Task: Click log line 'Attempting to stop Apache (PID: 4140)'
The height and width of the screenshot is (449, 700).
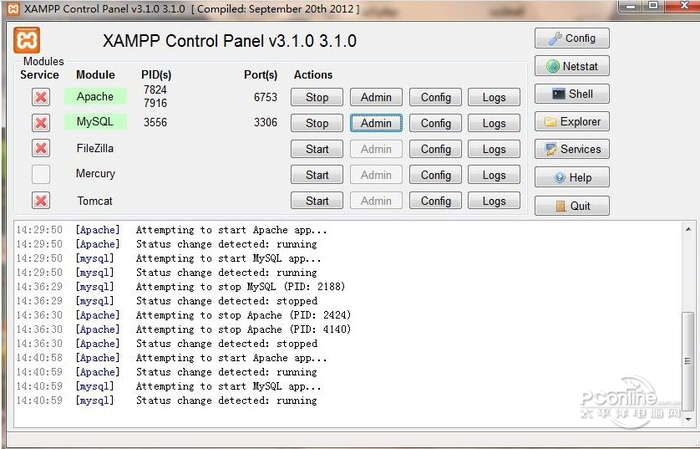Action: pyautogui.click(x=243, y=329)
